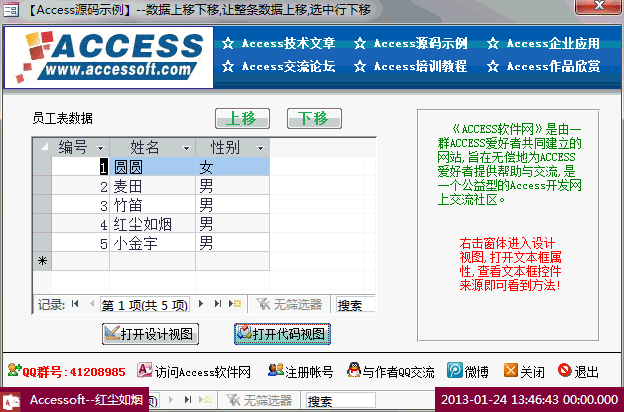The width and height of the screenshot is (624, 412).
Task: Click the outer form's 搜索 box at bottom
Action: 341,400
